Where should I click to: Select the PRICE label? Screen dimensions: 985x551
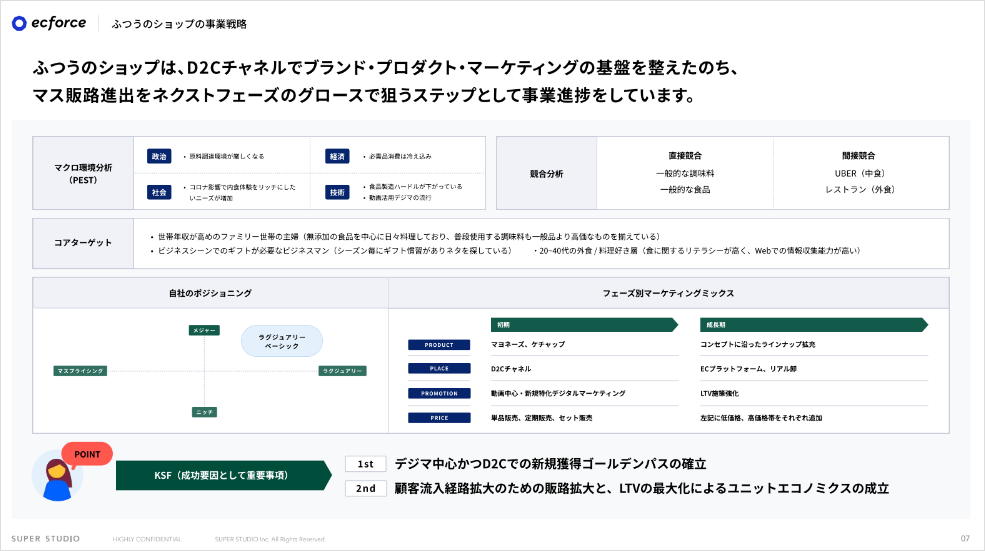(438, 418)
